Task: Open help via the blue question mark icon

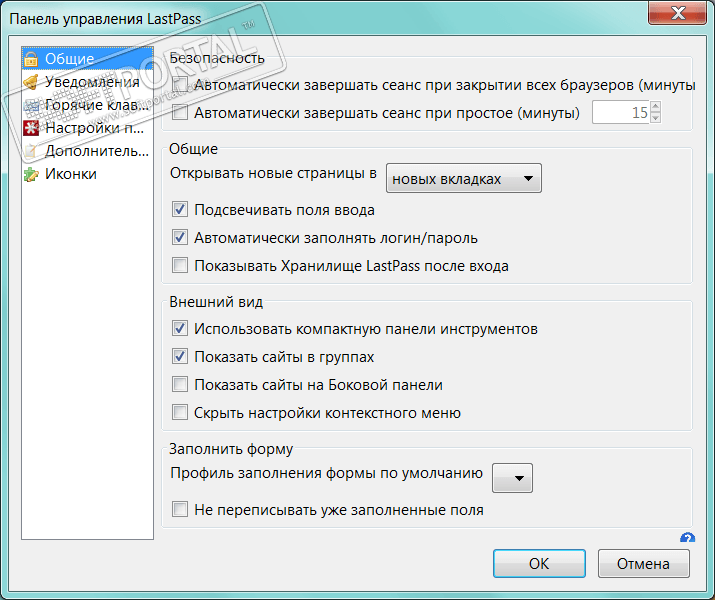Action: [x=687, y=538]
